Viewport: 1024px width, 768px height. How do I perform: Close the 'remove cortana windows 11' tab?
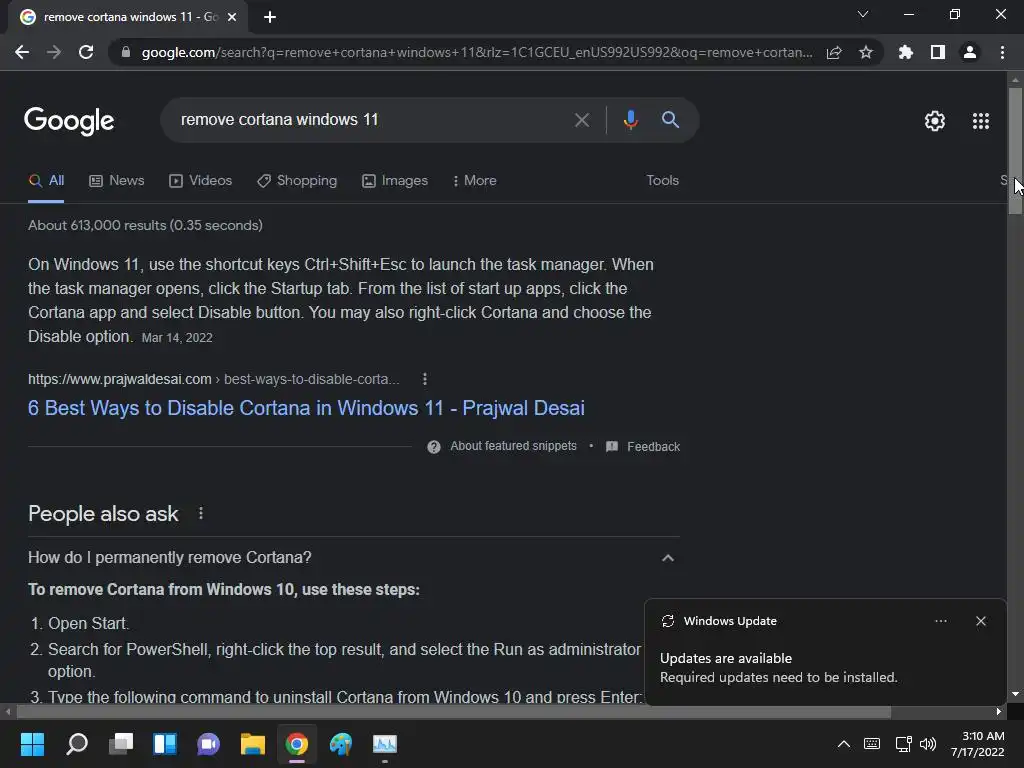232,17
